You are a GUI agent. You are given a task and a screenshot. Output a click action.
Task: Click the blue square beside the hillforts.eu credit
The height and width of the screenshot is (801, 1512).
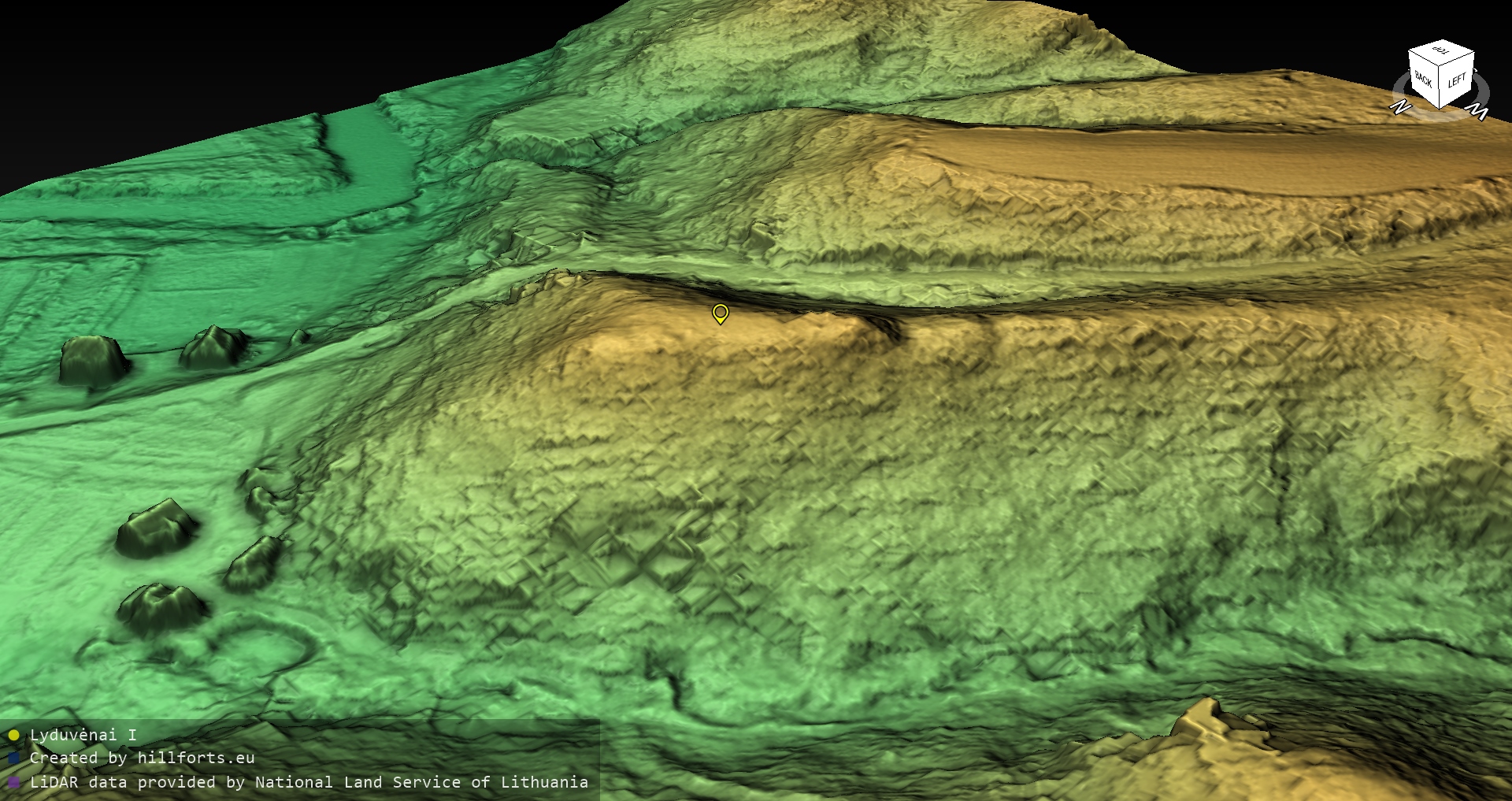13,758
